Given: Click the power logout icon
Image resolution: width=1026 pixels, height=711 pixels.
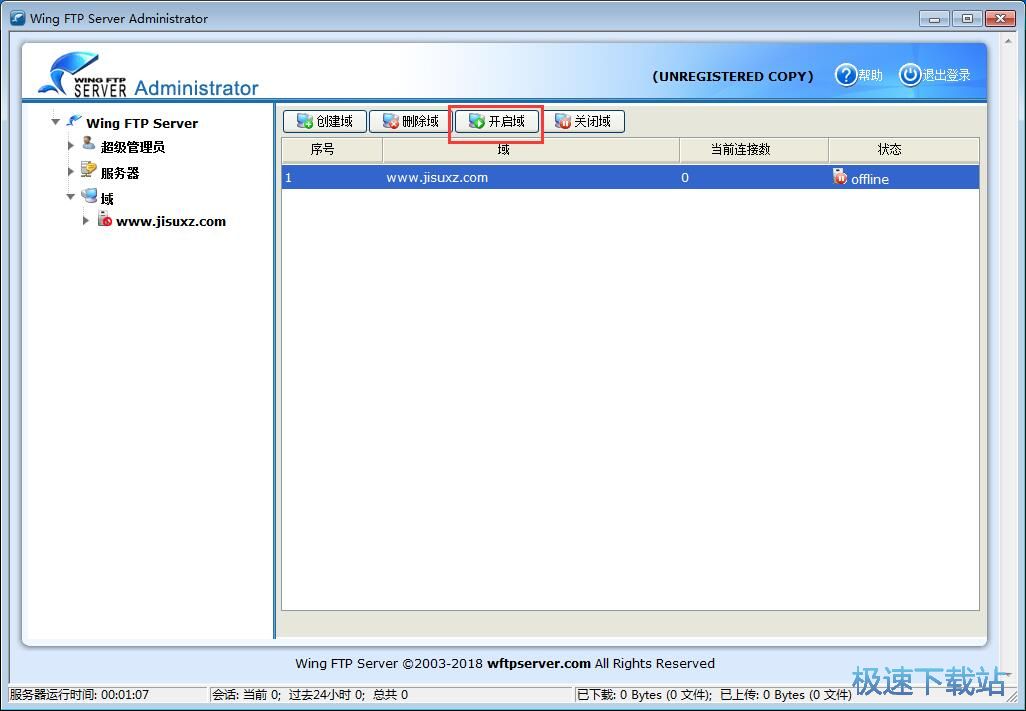Looking at the screenshot, I should 910,75.
